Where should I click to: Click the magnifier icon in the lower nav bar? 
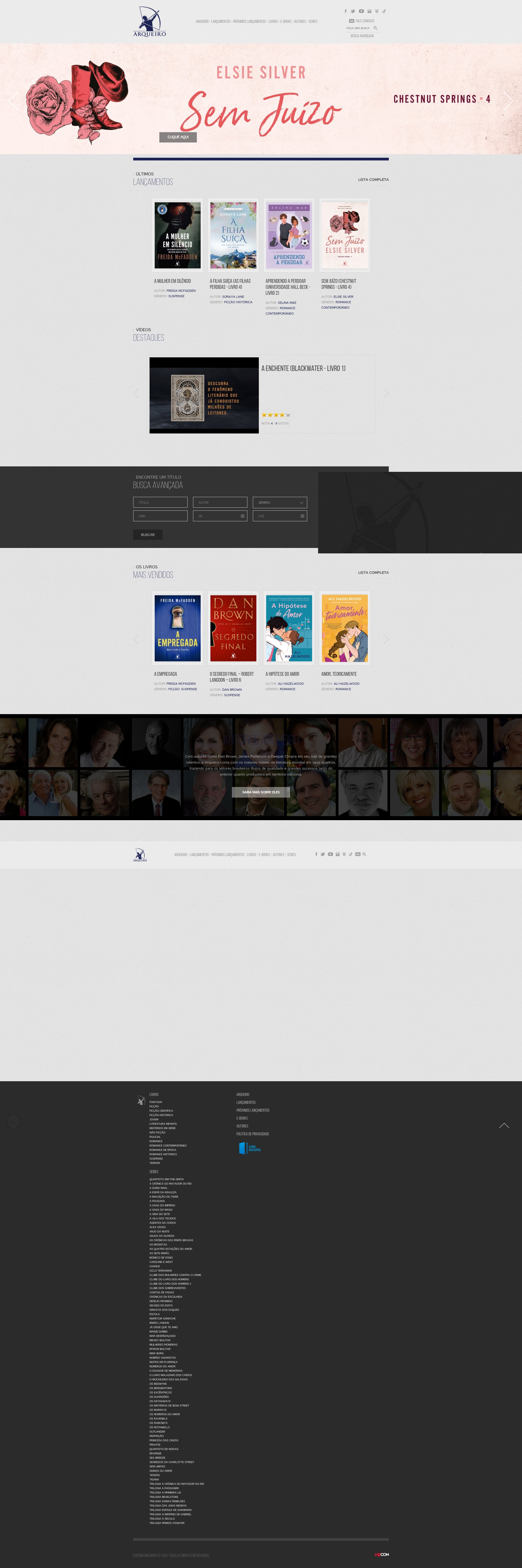coord(364,854)
